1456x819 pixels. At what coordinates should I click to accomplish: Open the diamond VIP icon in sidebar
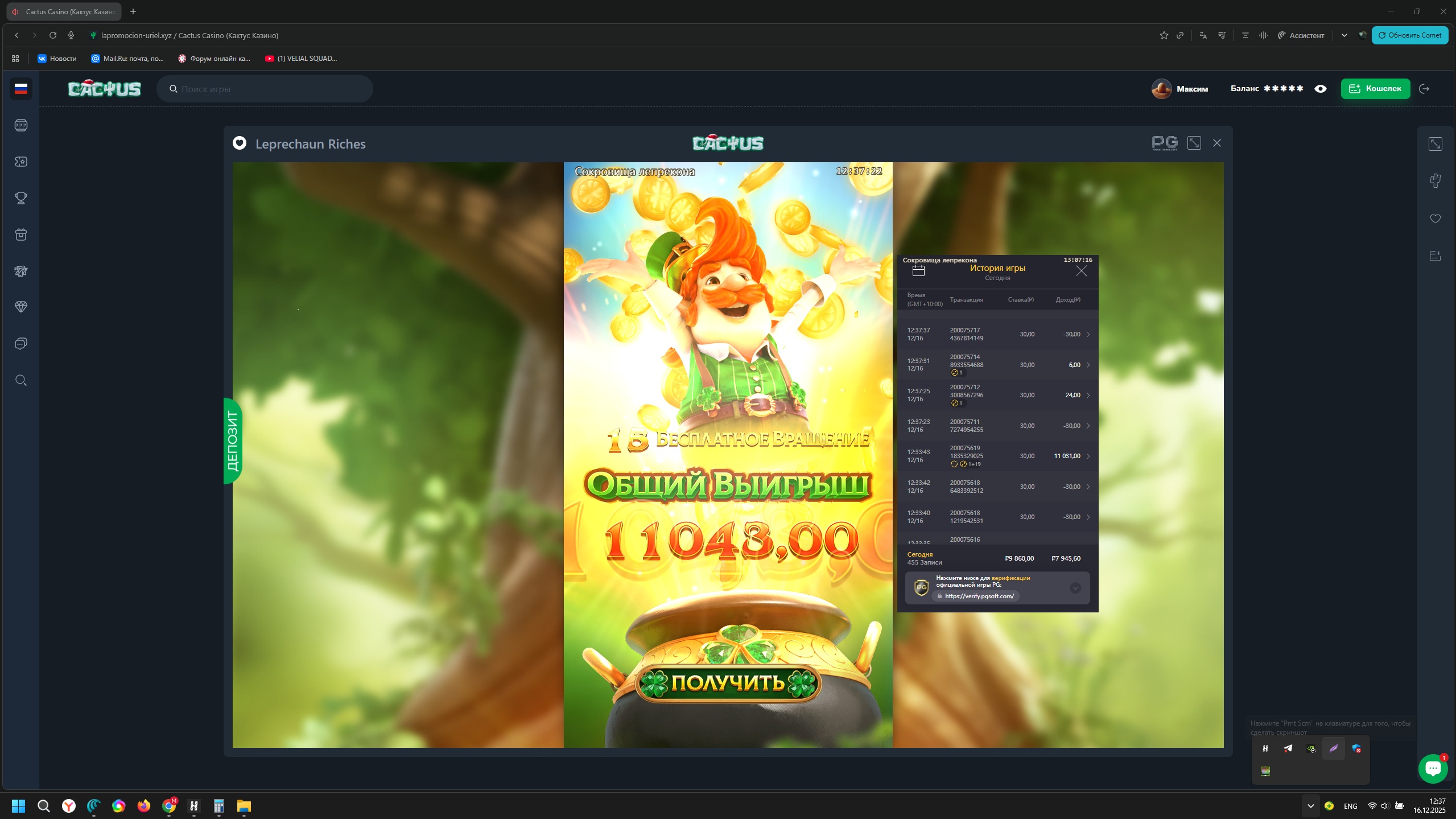pyautogui.click(x=21, y=307)
